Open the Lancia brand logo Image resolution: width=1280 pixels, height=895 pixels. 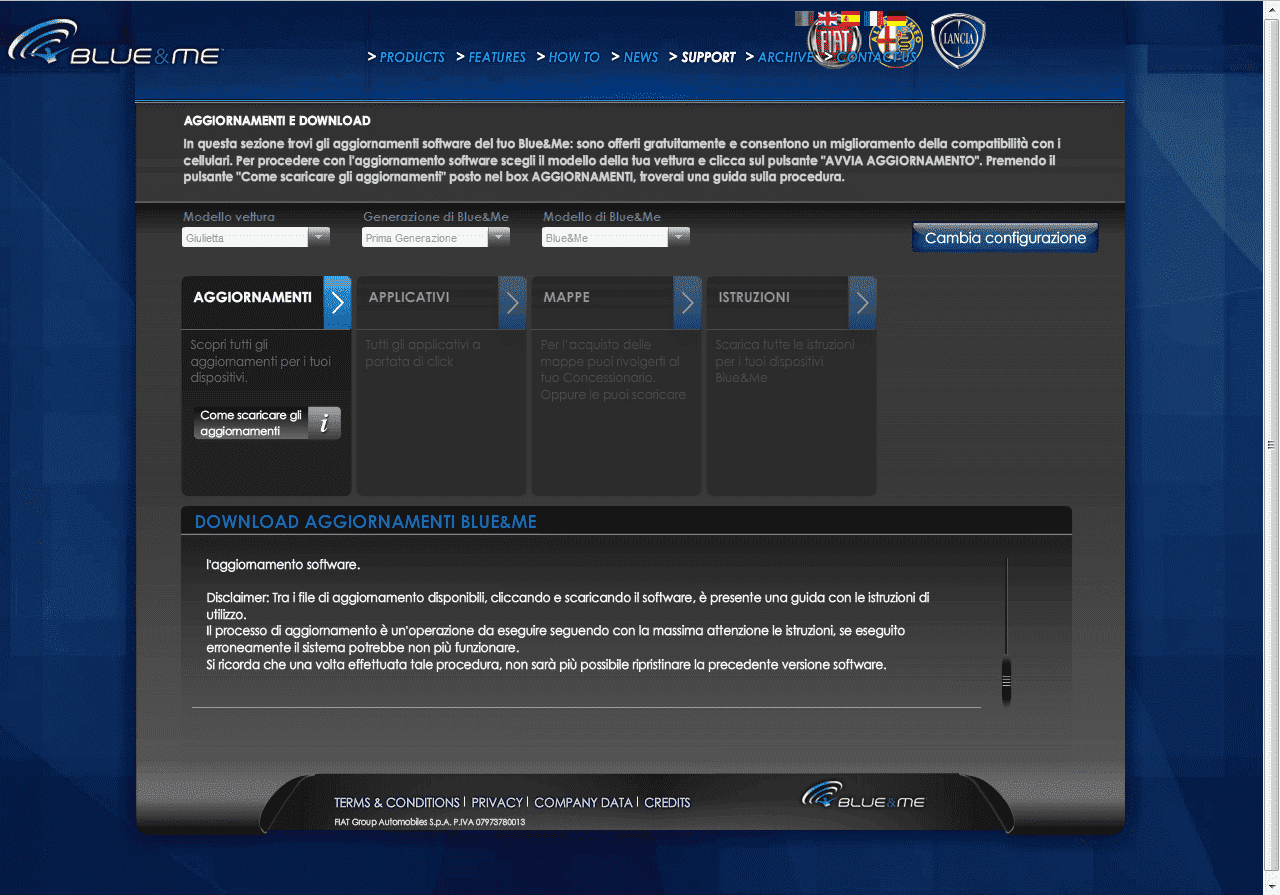[958, 42]
